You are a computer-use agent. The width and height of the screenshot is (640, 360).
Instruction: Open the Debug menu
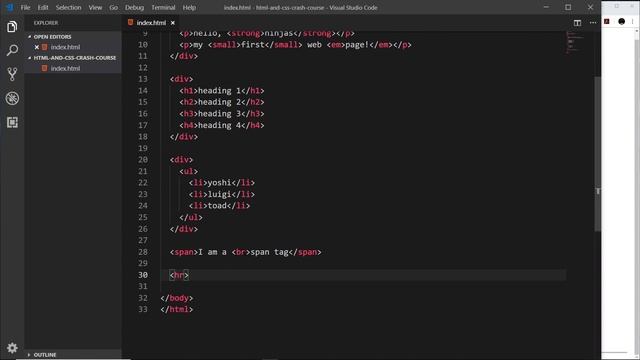click(134, 7)
